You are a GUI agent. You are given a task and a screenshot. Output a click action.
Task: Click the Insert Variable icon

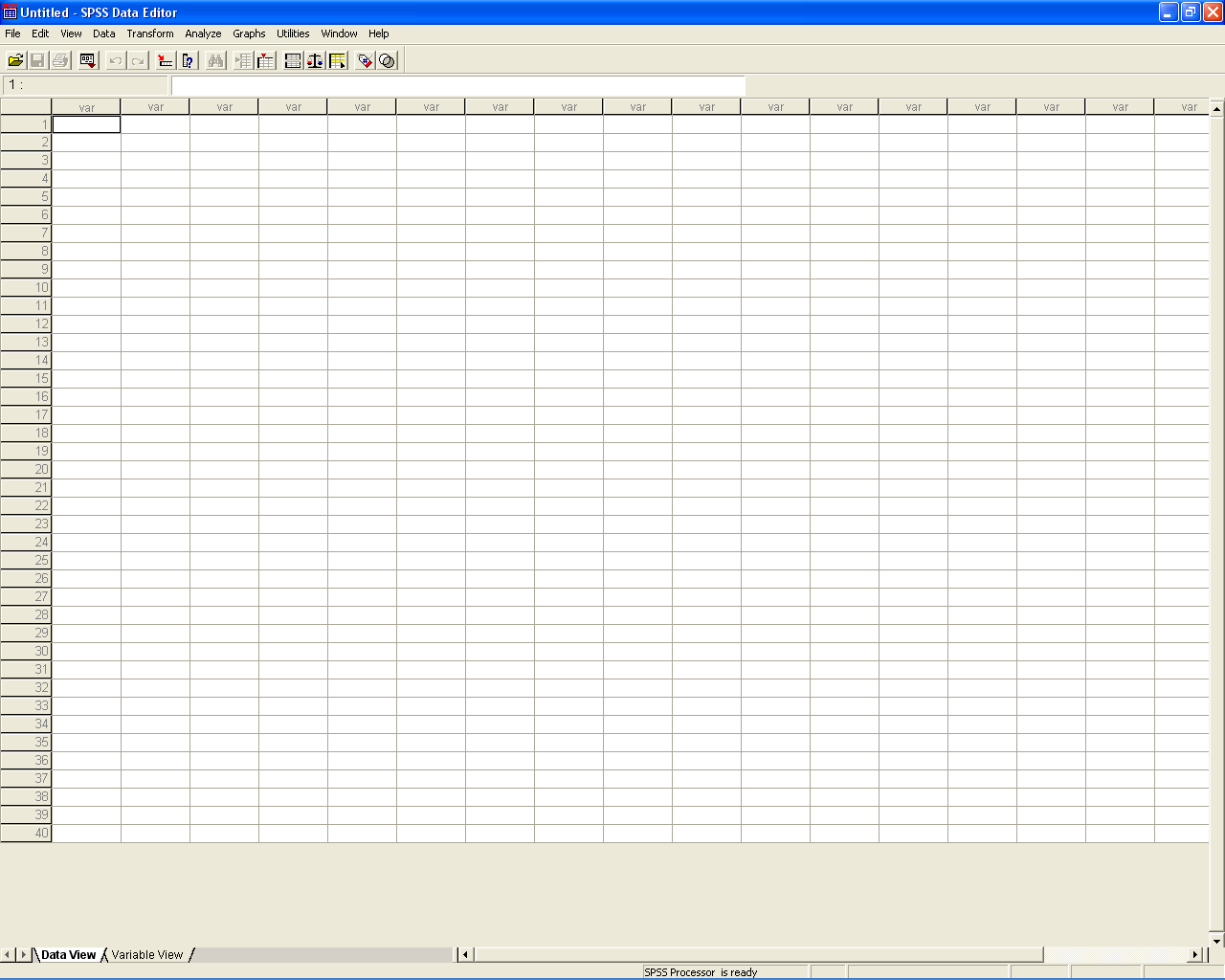(x=266, y=60)
